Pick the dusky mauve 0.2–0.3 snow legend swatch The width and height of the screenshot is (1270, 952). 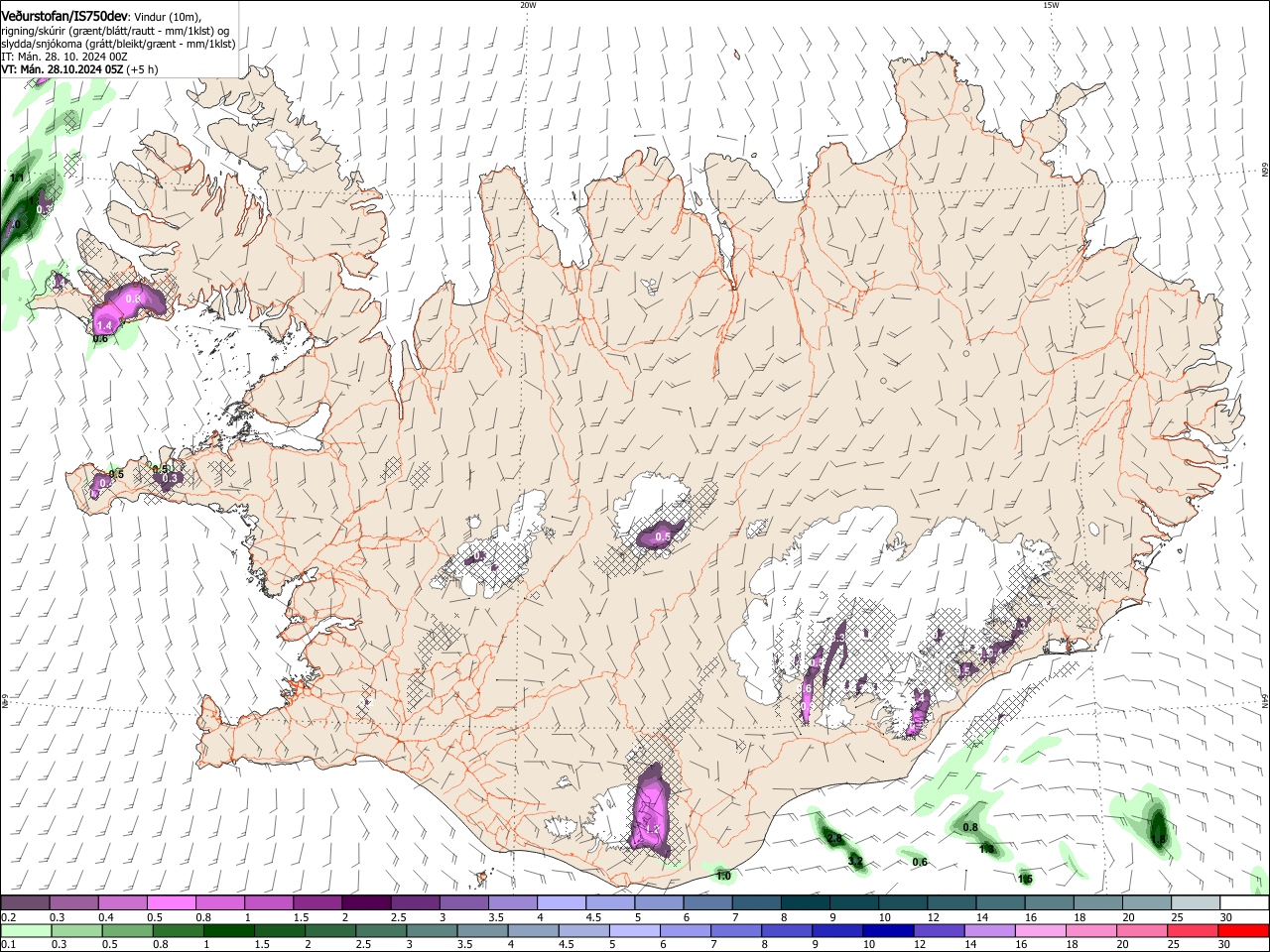pyautogui.click(x=25, y=903)
